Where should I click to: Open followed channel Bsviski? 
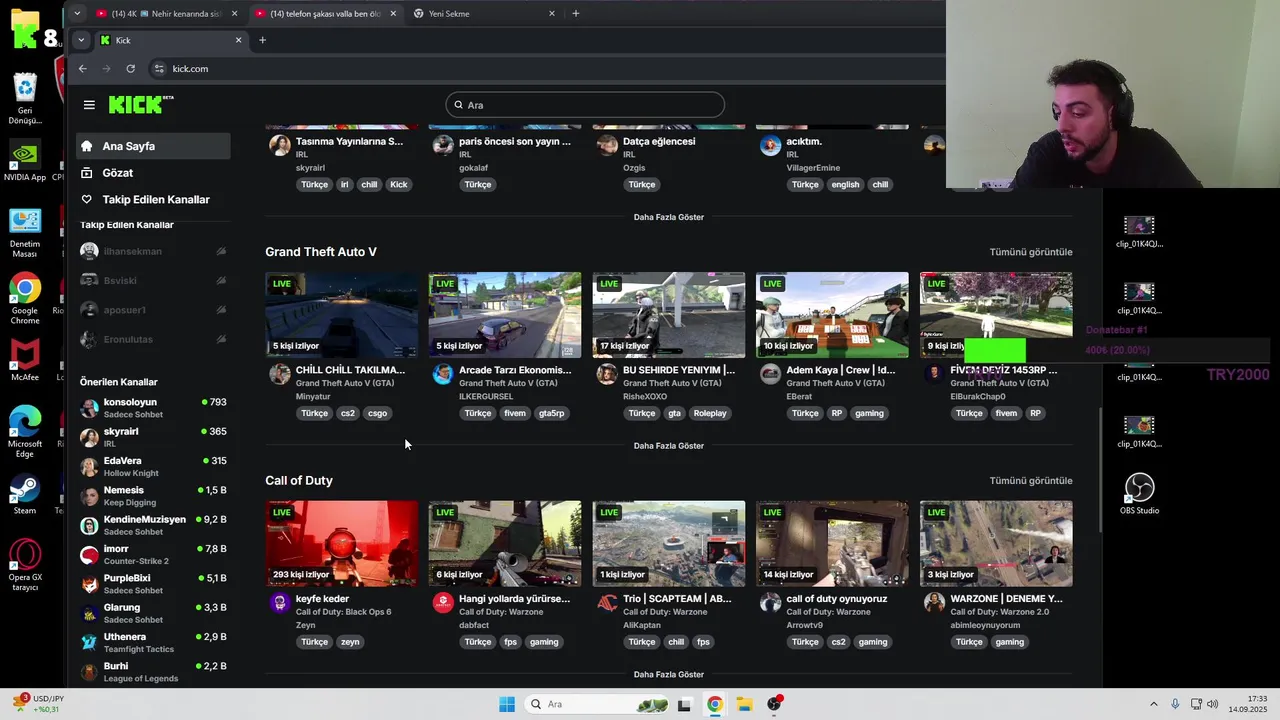tap(153, 281)
